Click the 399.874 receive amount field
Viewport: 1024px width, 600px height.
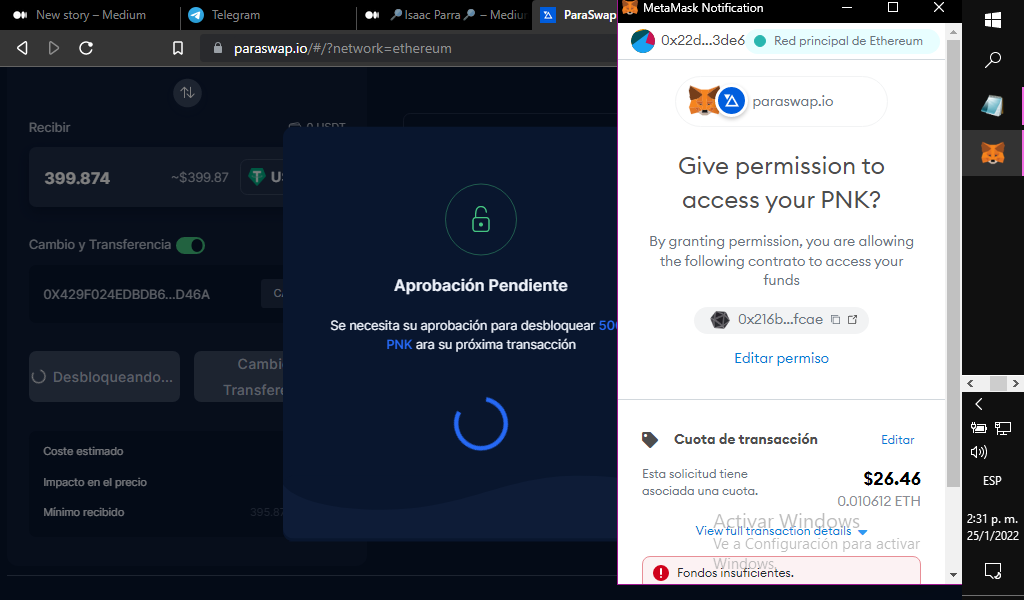click(77, 178)
